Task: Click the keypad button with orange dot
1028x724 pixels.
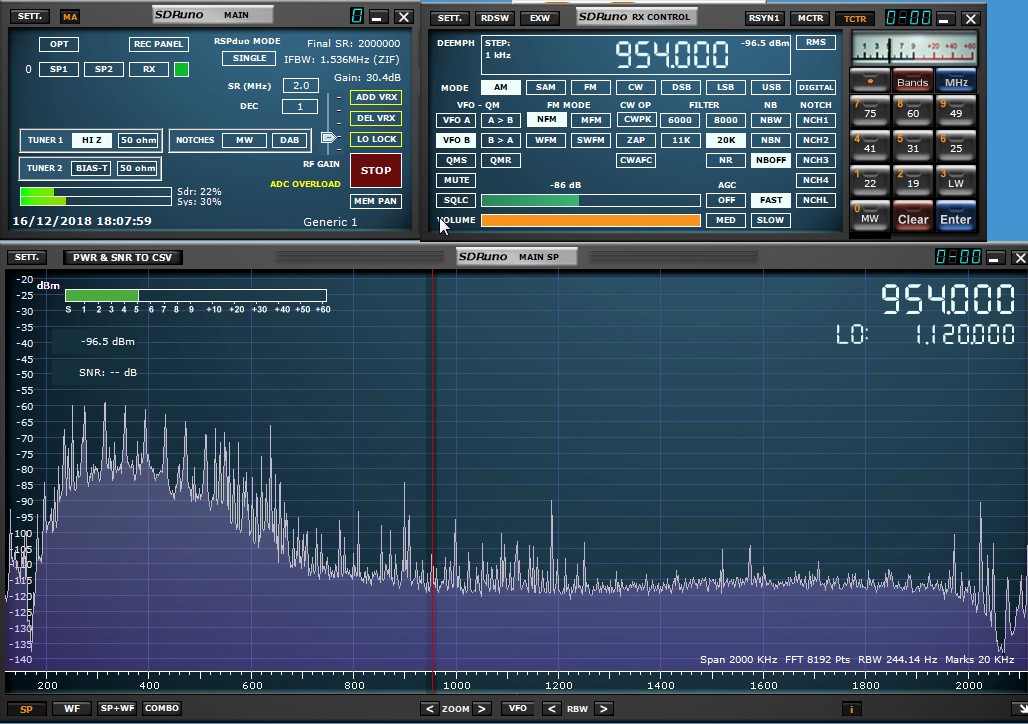Action: pyautogui.click(x=870, y=81)
